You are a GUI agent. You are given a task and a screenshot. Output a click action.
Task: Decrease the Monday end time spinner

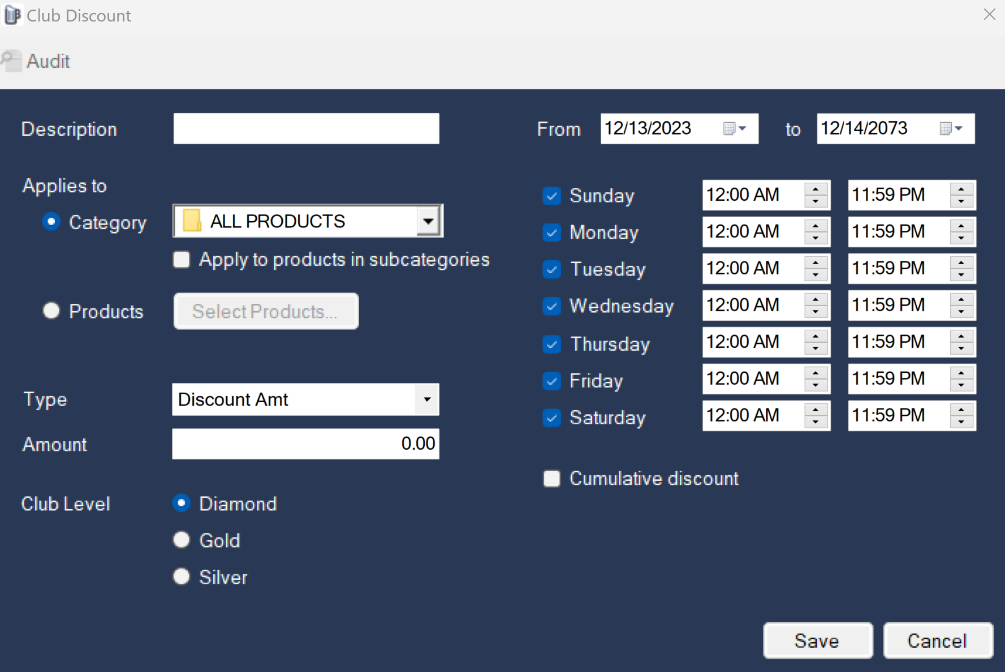pos(961,239)
